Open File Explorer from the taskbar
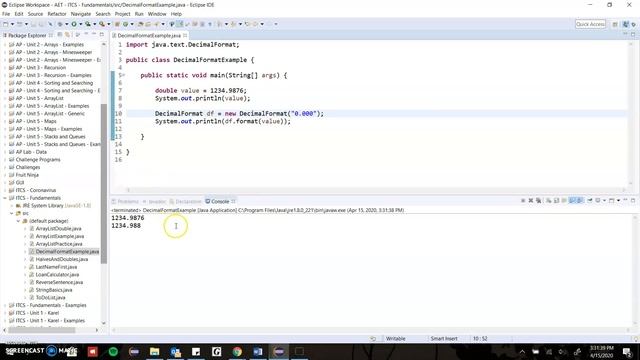Image resolution: width=640 pixels, height=360 pixels. (x=154, y=351)
